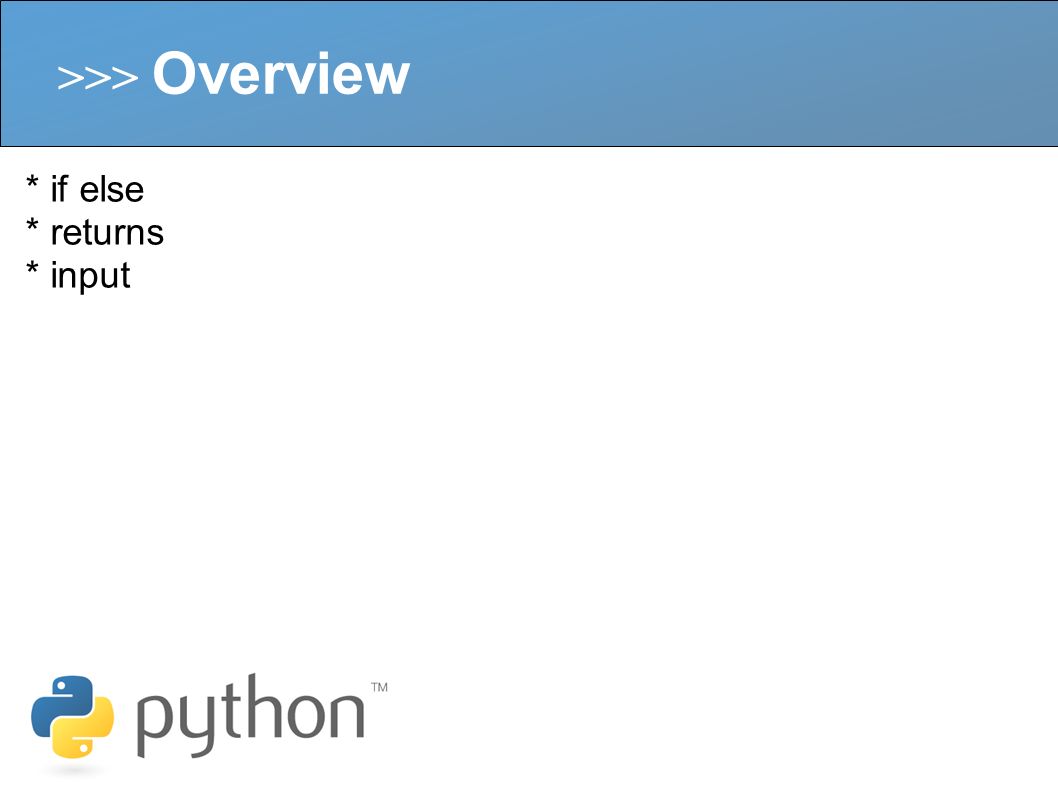Click the asterisk before 'input'

tap(32, 270)
